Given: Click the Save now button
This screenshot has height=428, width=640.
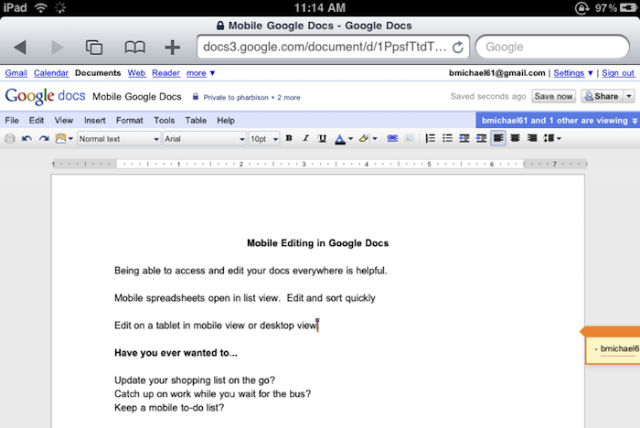Looking at the screenshot, I should pos(553,96).
